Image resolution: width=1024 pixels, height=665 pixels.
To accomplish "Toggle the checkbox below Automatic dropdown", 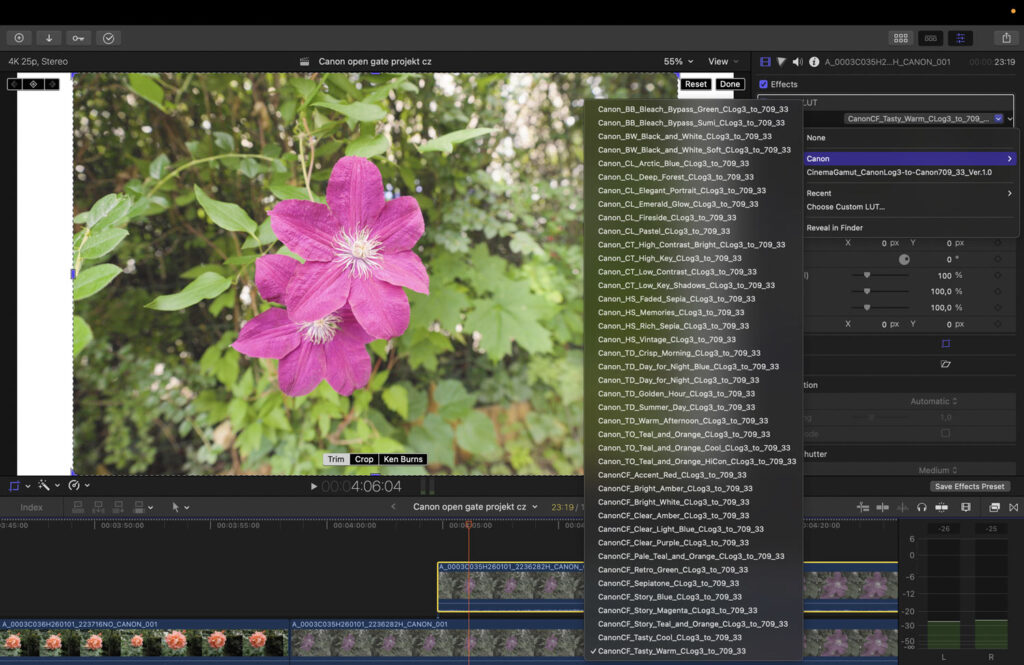I will point(945,433).
